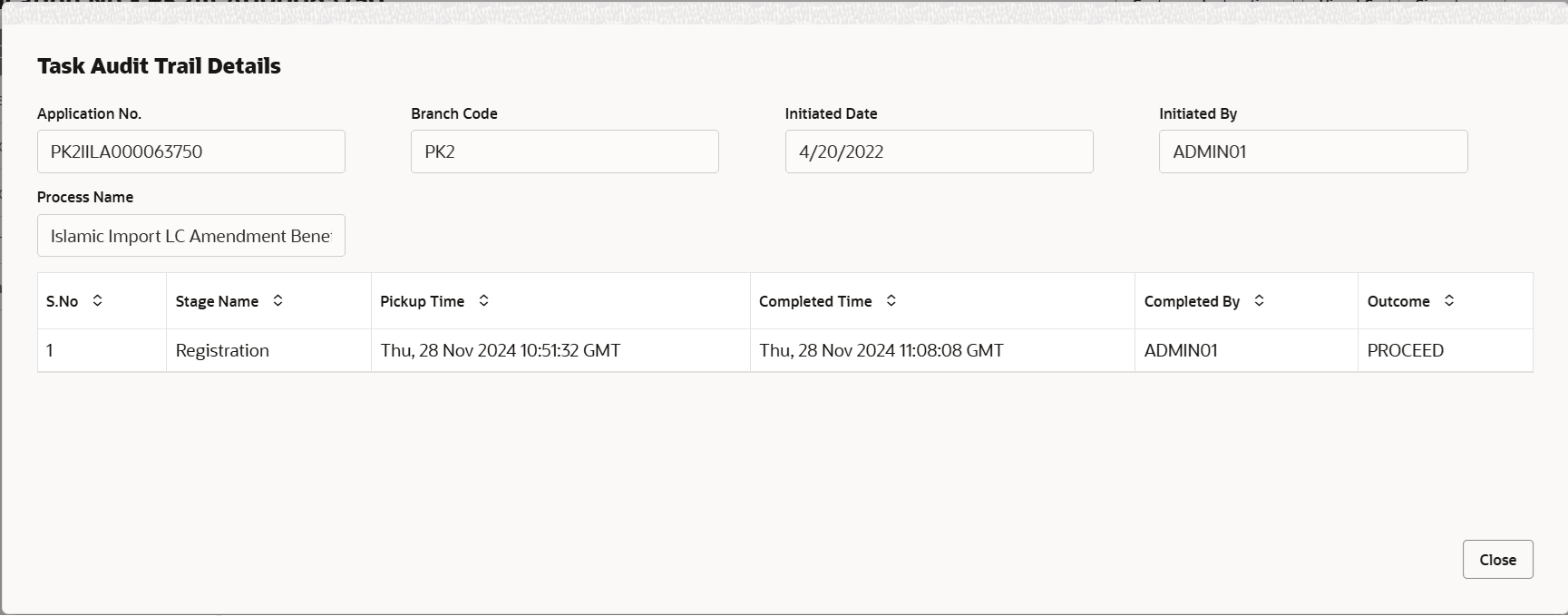Sort table by S.No column icon
The width and height of the screenshot is (1568, 616).
(97, 300)
